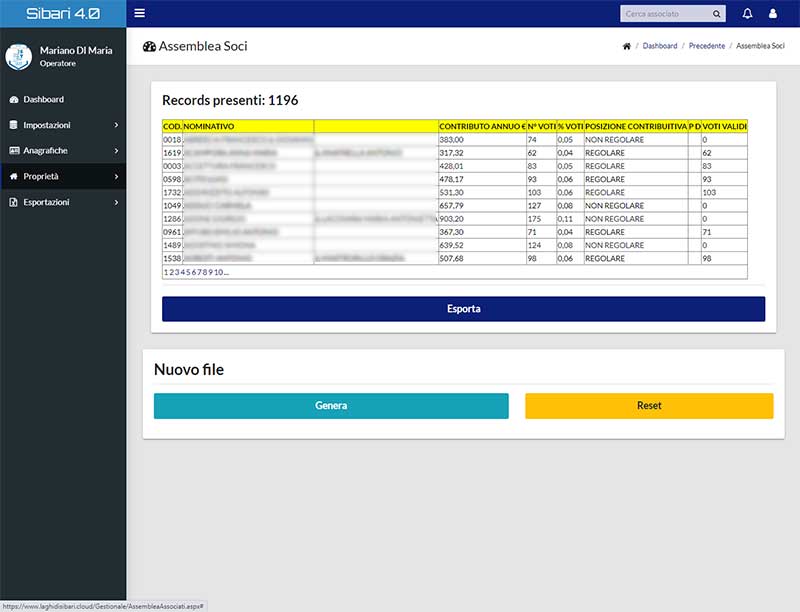The image size is (800, 612).
Task: Focus the Cerca associato search field
Action: click(x=666, y=14)
